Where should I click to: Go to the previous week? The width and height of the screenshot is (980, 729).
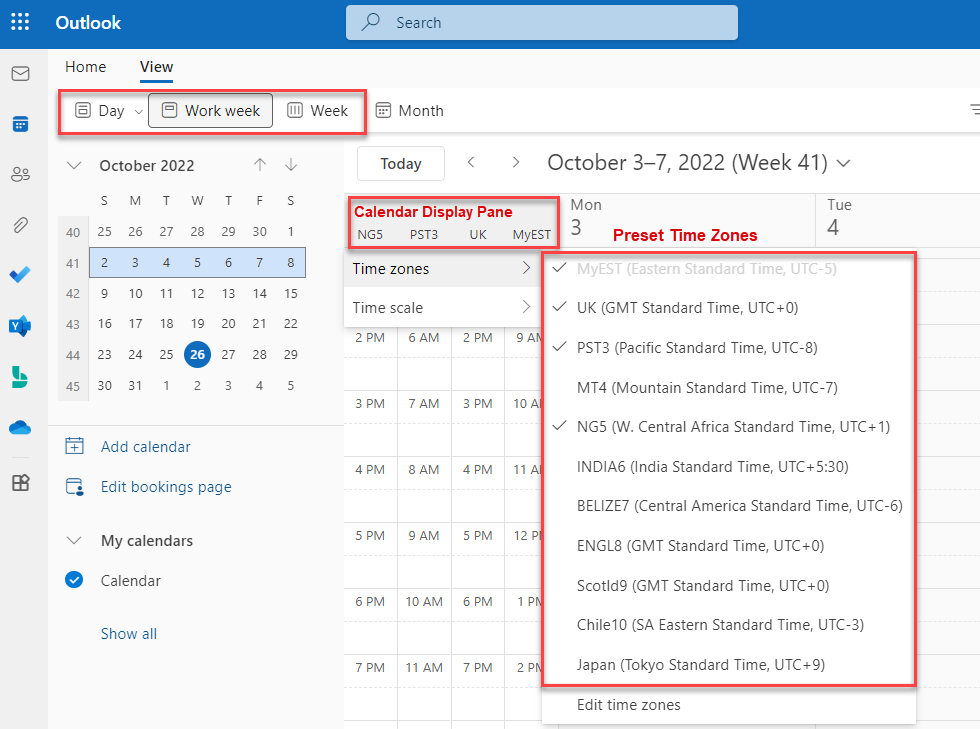tap(471, 163)
